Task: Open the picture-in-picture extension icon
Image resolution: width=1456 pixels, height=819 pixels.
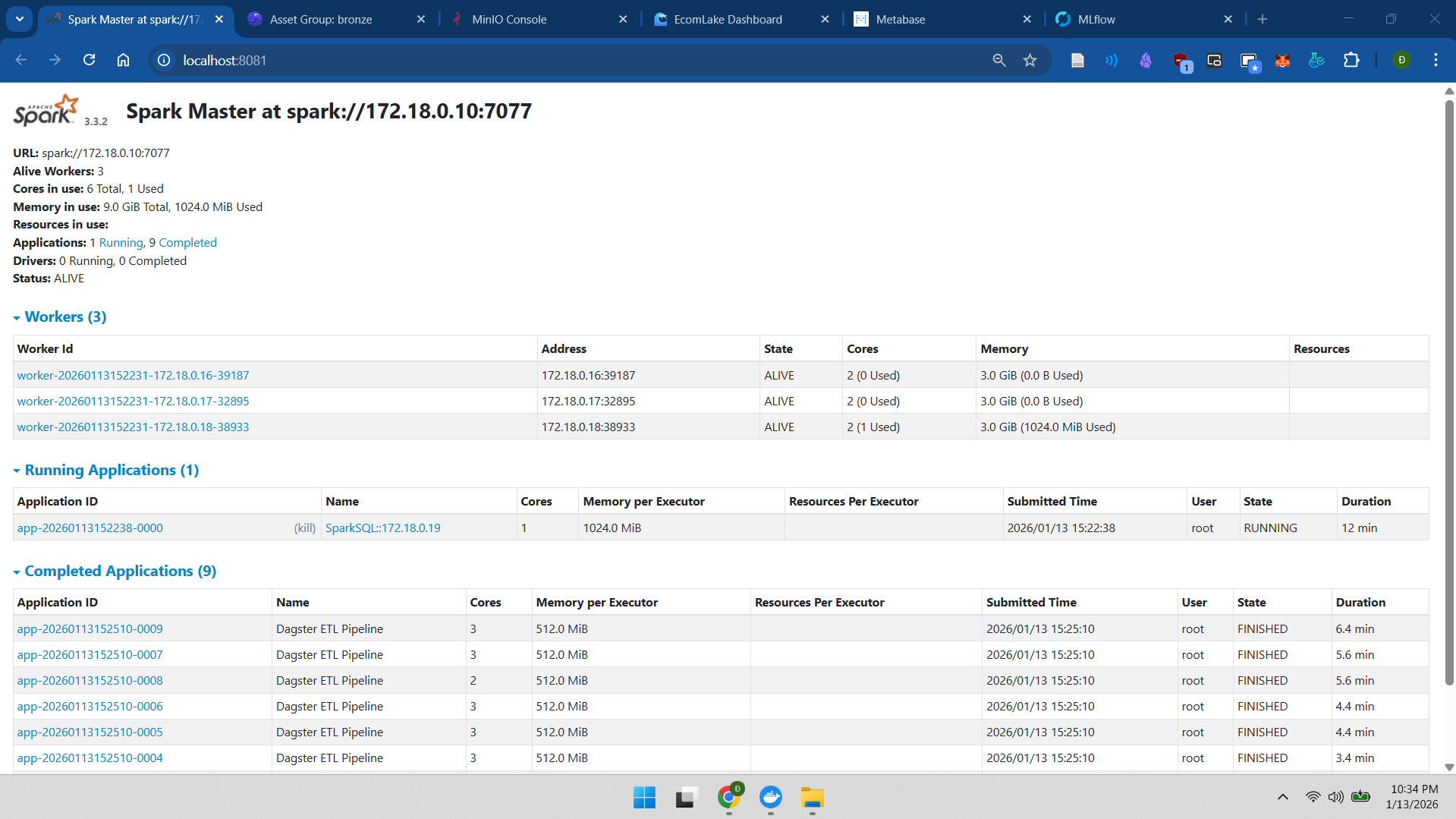Action: pyautogui.click(x=1214, y=60)
